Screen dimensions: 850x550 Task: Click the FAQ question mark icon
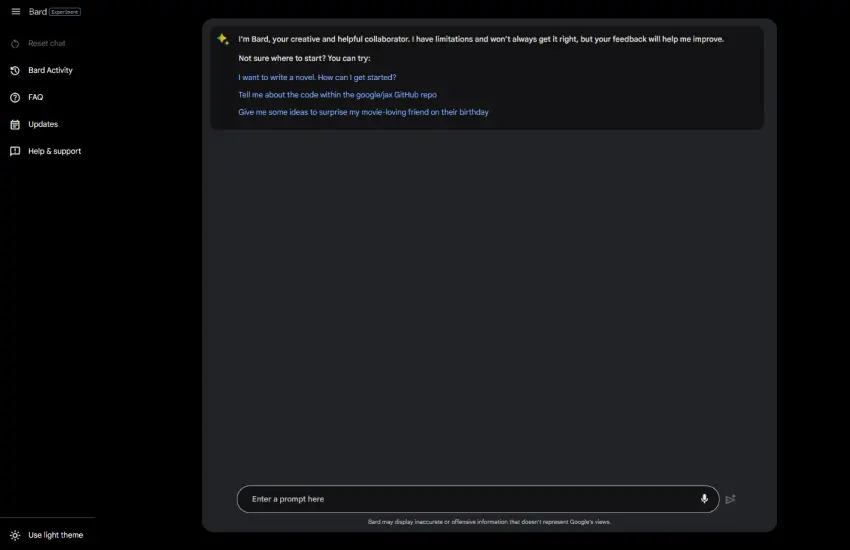tap(15, 98)
